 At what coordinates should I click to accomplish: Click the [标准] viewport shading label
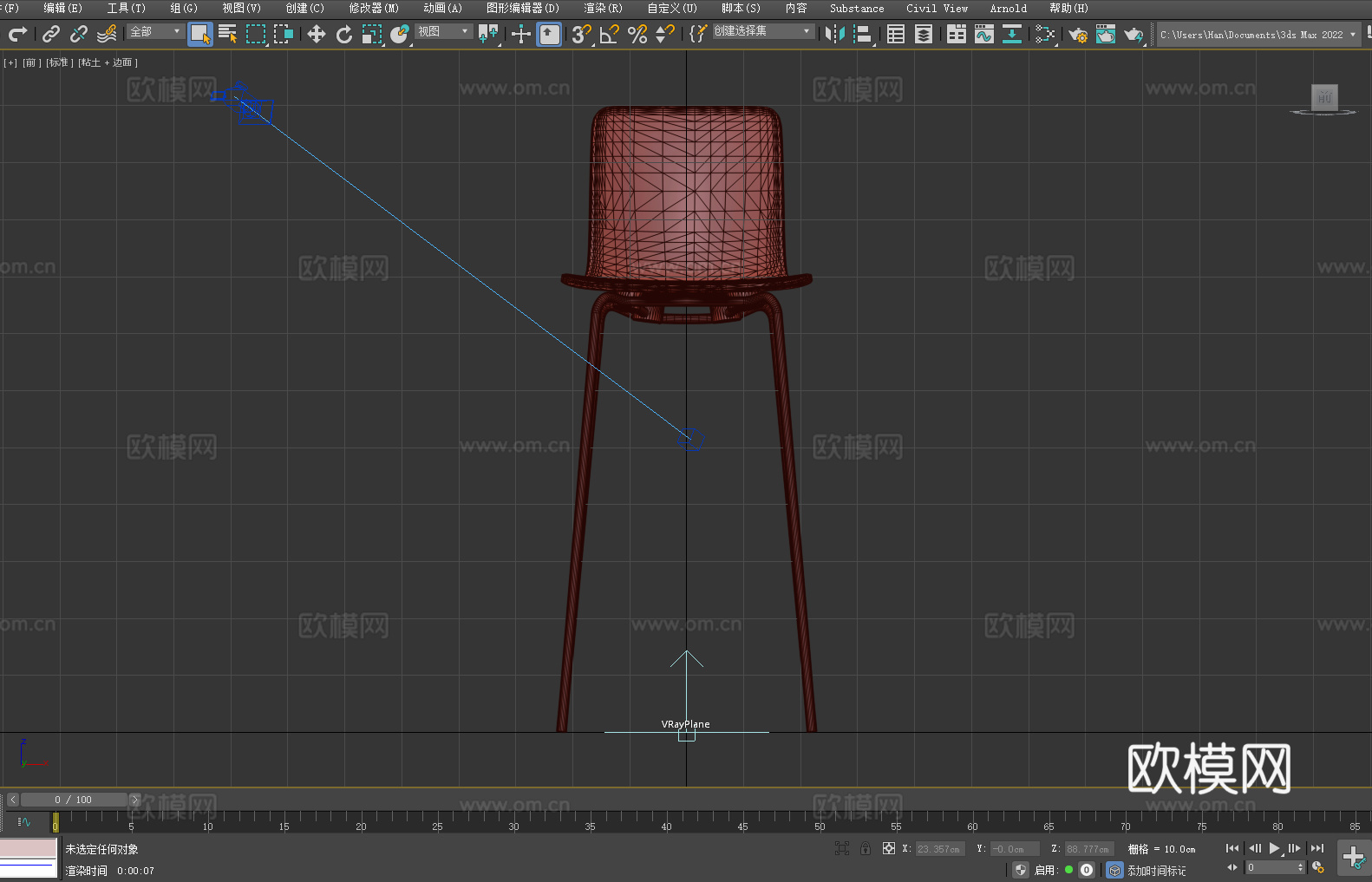[x=59, y=62]
